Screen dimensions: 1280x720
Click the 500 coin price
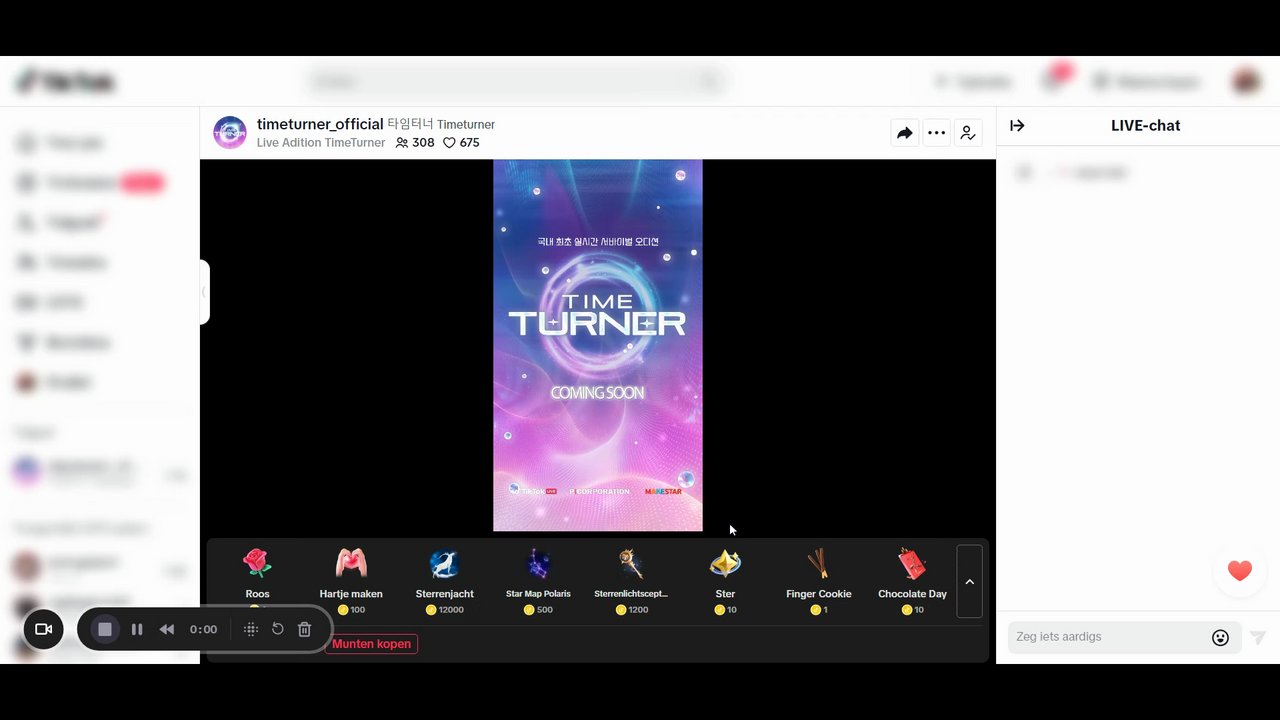pos(539,609)
